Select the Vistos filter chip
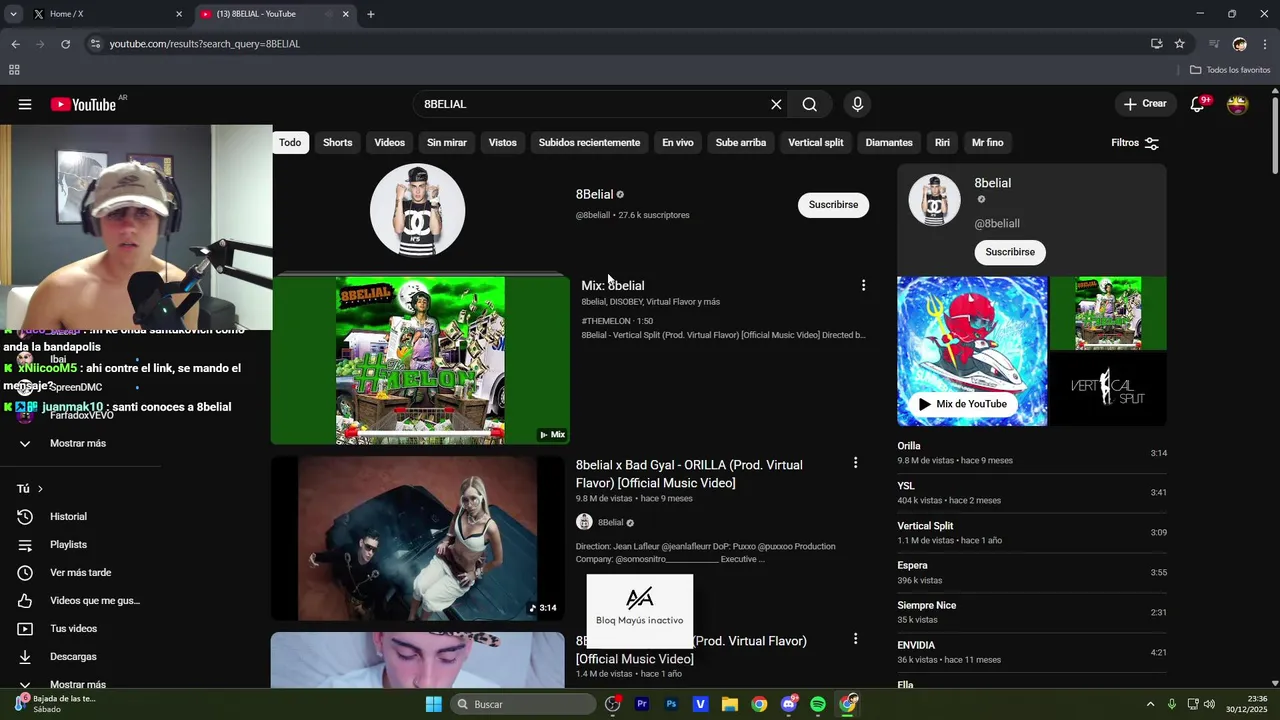This screenshot has width=1280, height=720. coord(503,143)
